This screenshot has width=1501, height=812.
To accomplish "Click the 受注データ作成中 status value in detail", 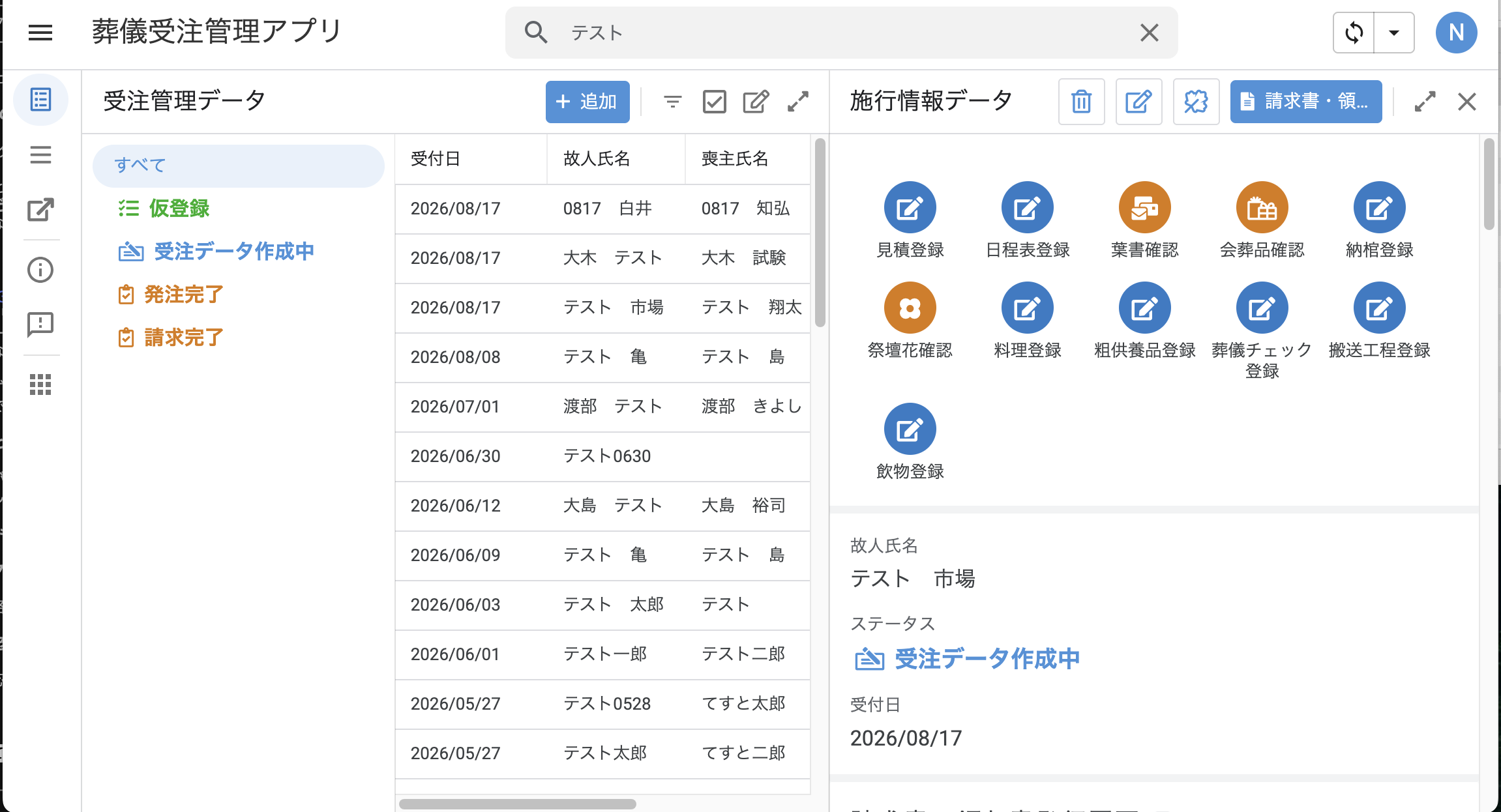I will tap(966, 659).
